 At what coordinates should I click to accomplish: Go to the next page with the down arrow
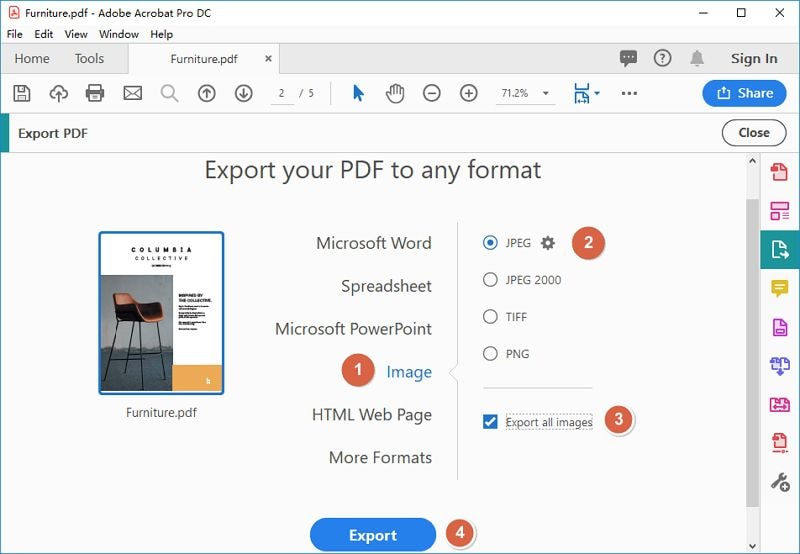pyautogui.click(x=244, y=93)
